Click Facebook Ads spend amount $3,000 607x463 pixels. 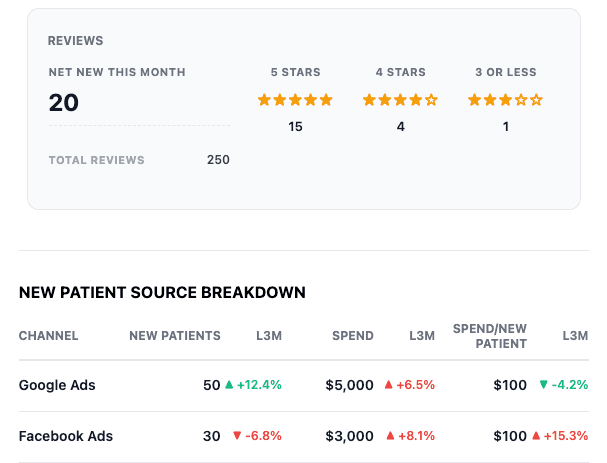(350, 436)
